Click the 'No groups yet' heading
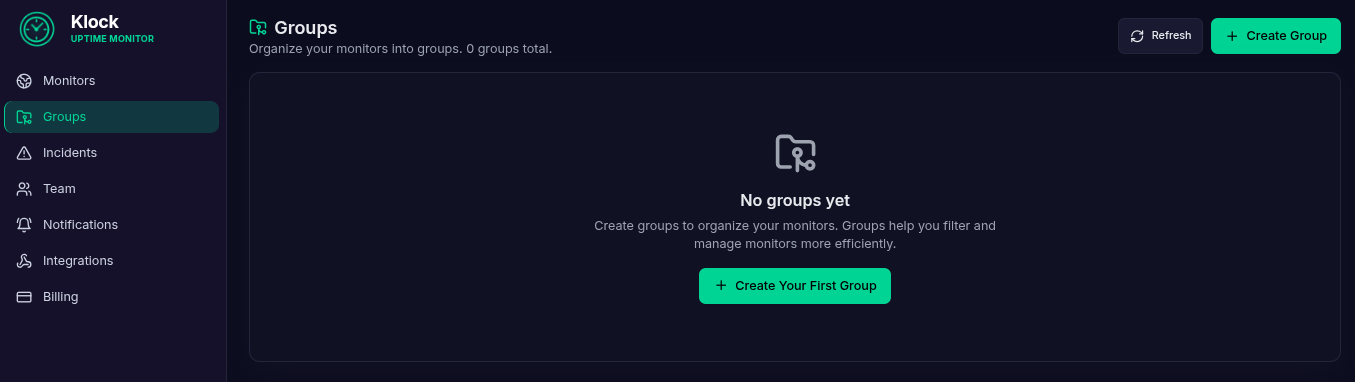 pos(795,200)
